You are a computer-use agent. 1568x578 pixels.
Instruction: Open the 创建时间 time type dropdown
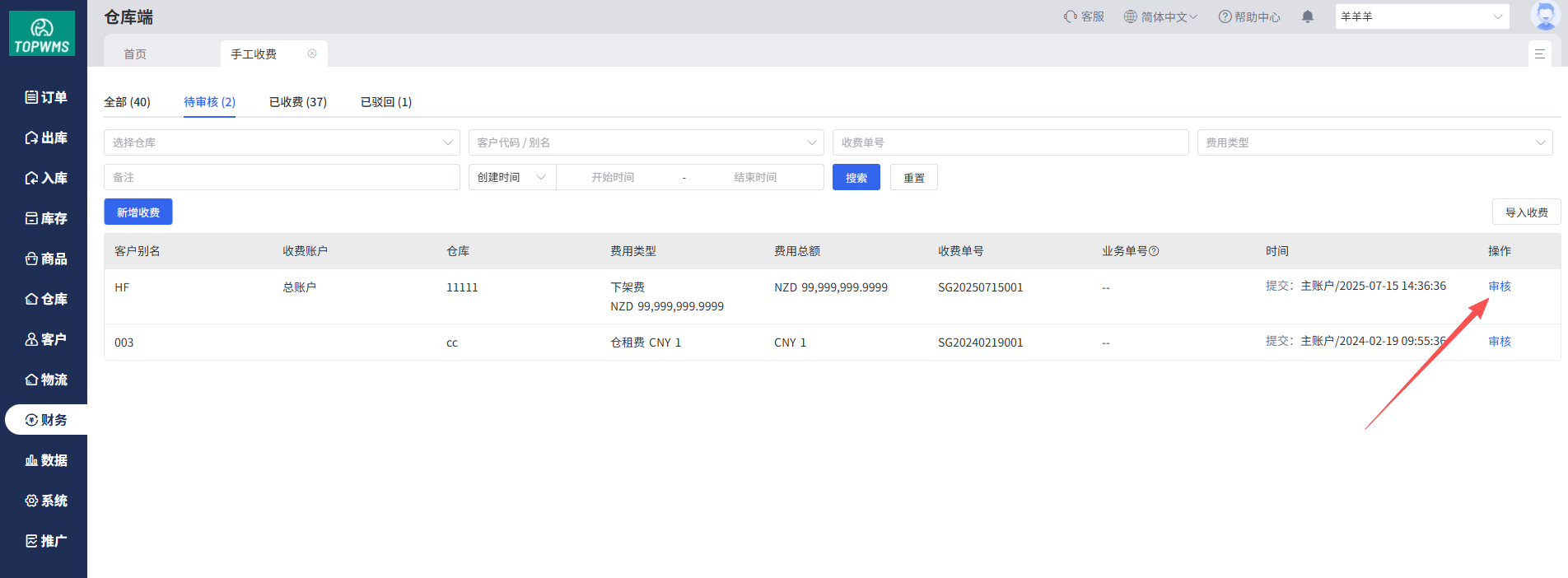point(511,177)
